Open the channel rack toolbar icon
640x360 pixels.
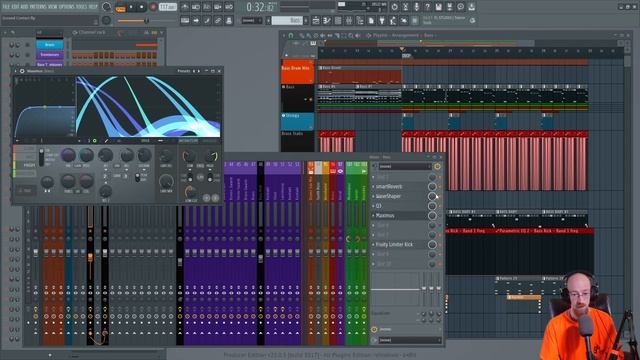338,20
